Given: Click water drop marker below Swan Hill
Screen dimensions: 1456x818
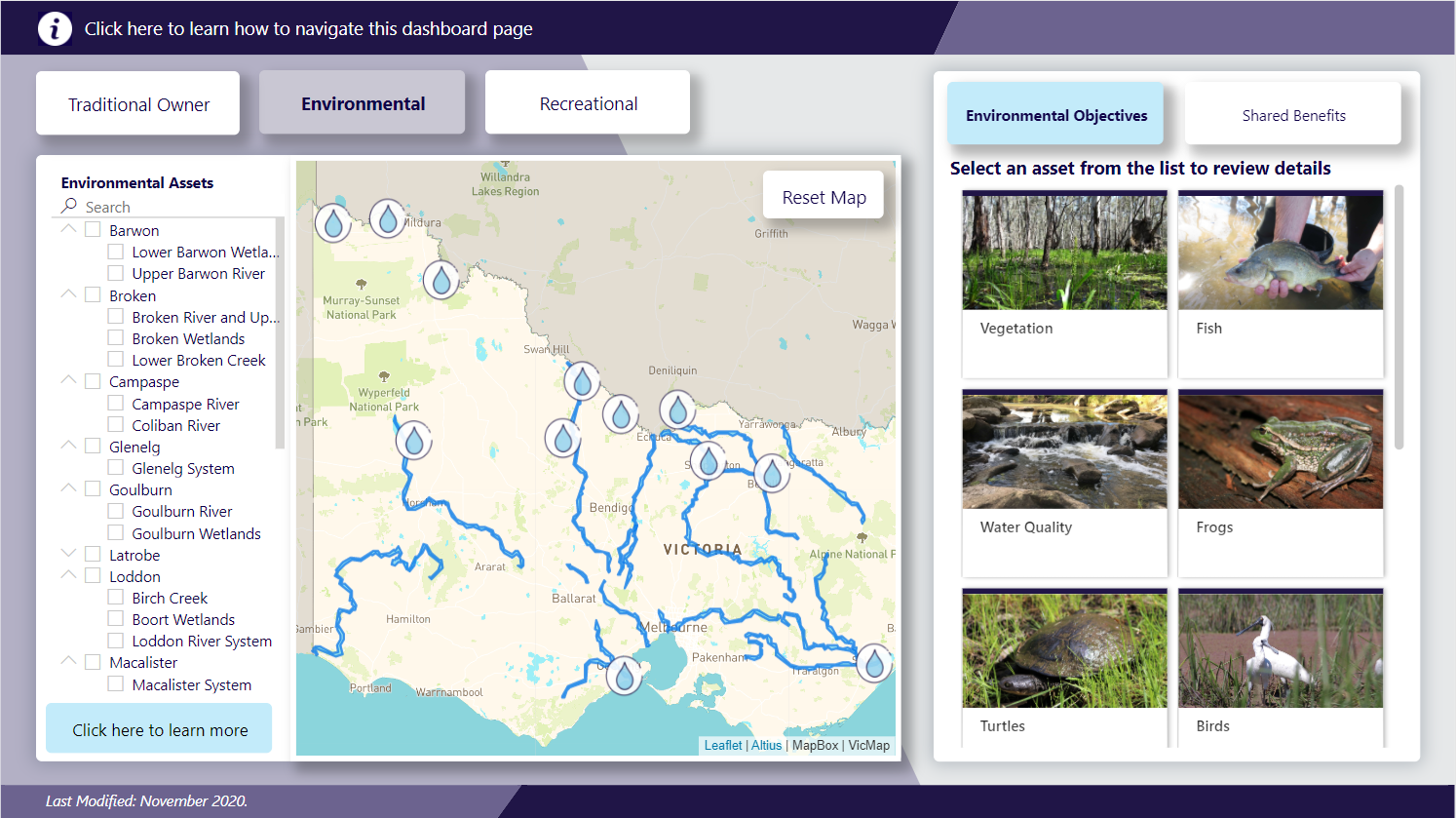Looking at the screenshot, I should tap(582, 382).
